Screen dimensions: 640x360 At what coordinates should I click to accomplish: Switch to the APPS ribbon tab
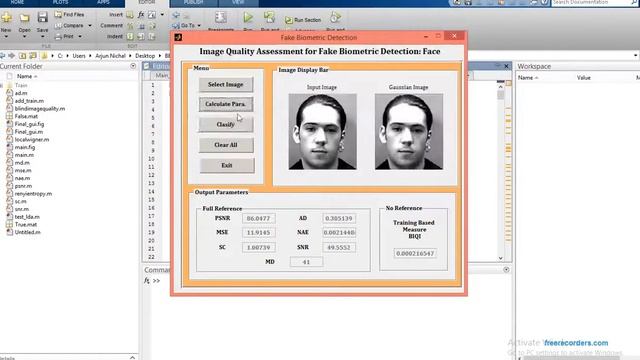(103, 2)
